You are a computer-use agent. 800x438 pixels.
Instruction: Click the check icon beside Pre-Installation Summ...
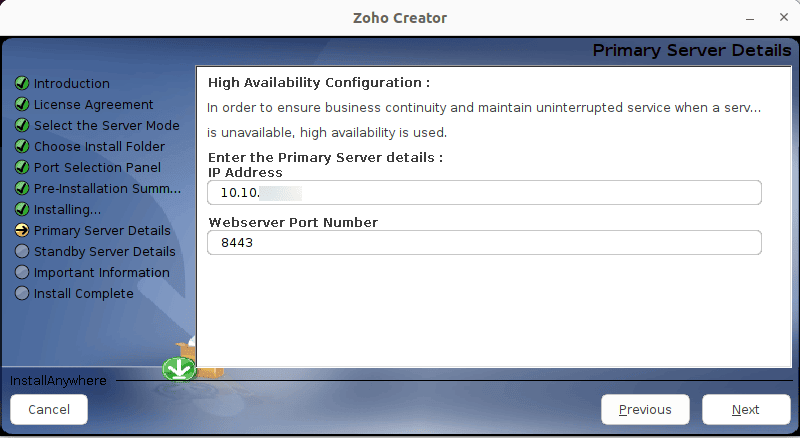[22, 188]
